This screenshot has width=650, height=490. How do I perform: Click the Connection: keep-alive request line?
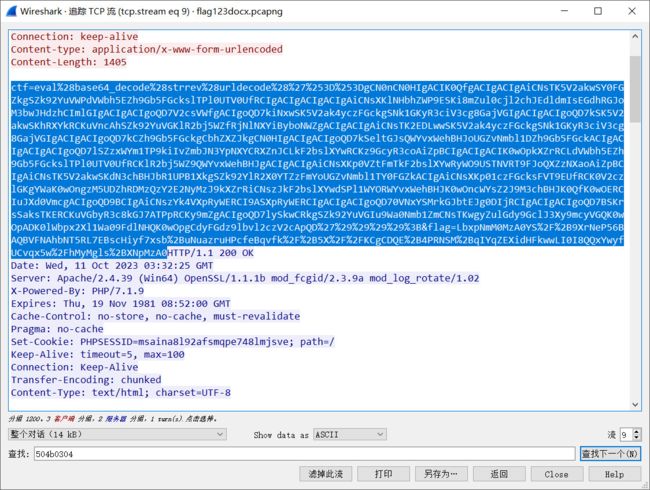tap(74, 36)
